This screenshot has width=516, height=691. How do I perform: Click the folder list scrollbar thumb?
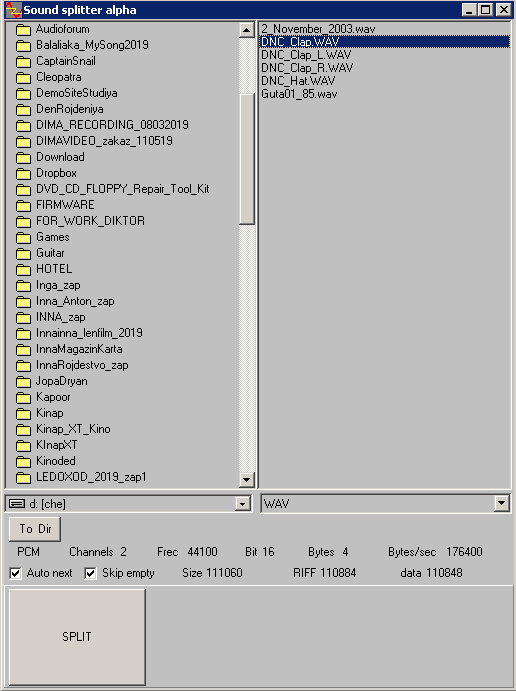(x=246, y=159)
